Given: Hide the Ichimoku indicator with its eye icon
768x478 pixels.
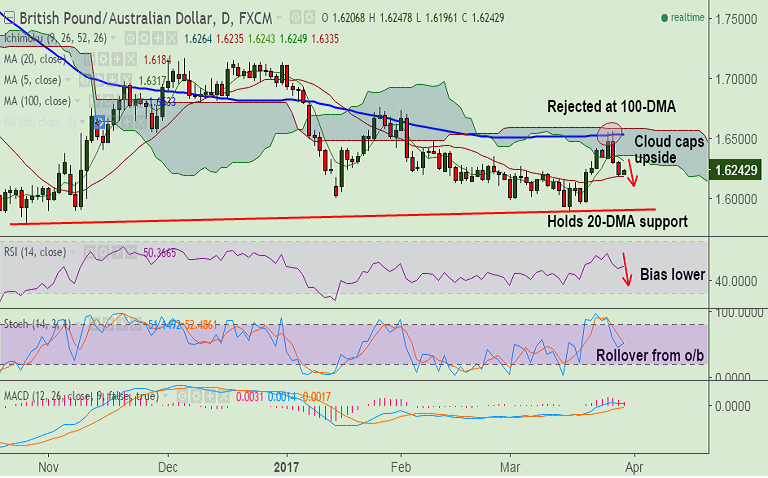Looking at the screenshot, I should coord(130,38).
